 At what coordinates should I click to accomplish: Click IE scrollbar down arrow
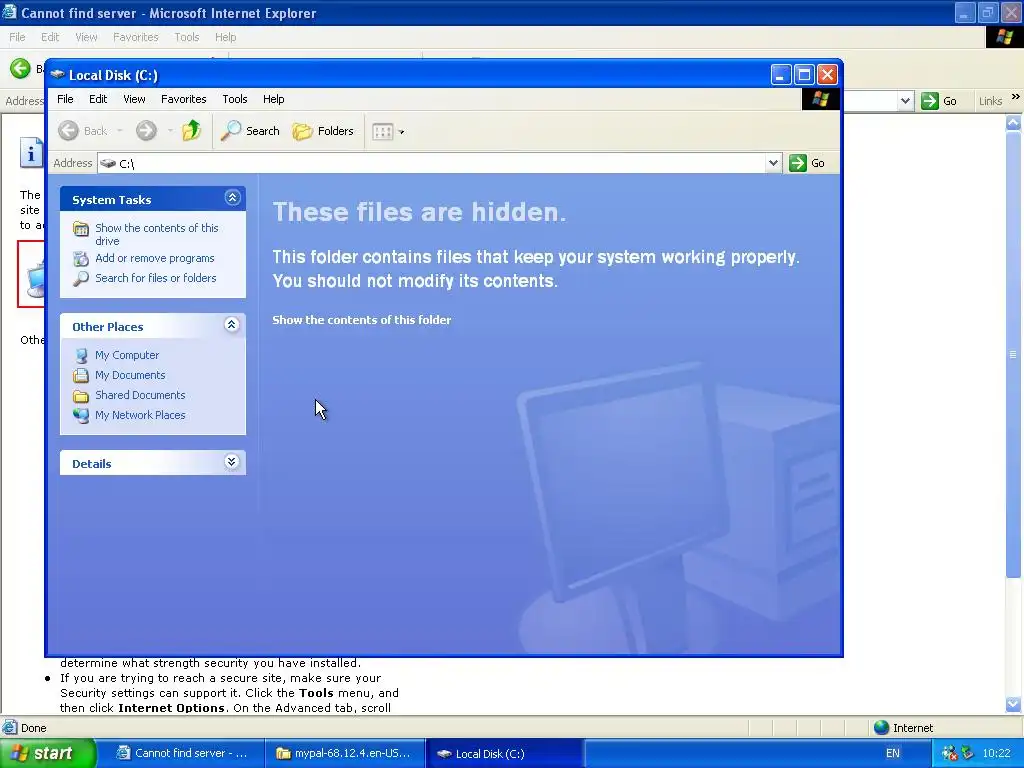pos(1013,704)
